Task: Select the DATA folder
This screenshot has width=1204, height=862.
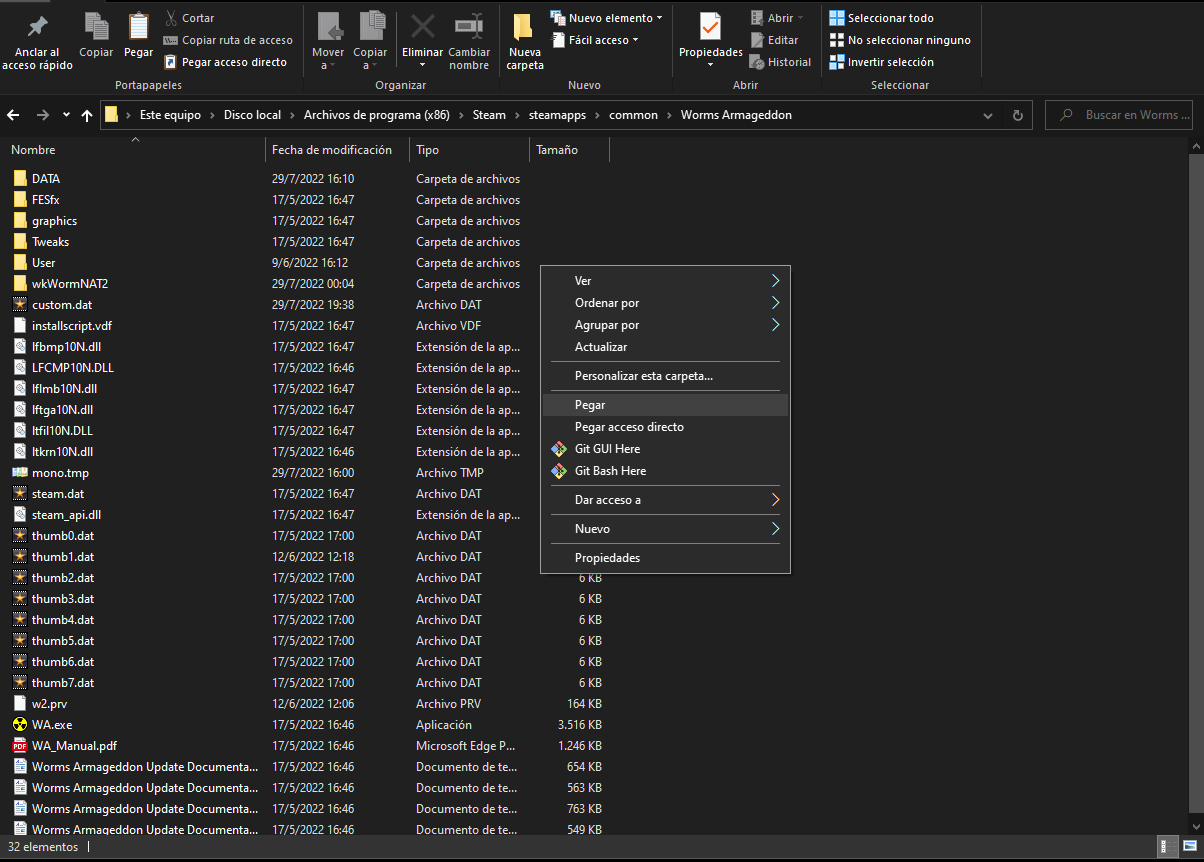Action: tap(46, 179)
